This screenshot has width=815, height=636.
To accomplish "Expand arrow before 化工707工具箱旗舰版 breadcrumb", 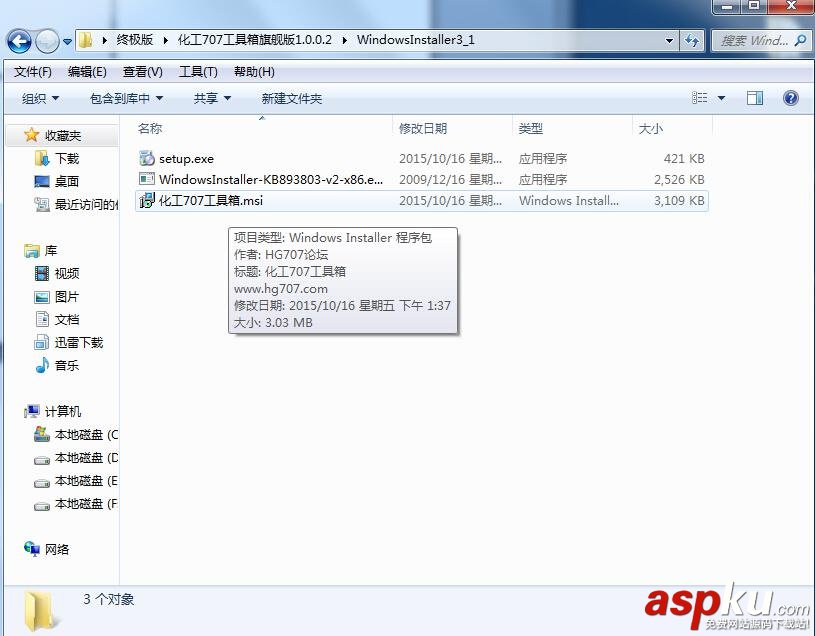I will [x=166, y=41].
